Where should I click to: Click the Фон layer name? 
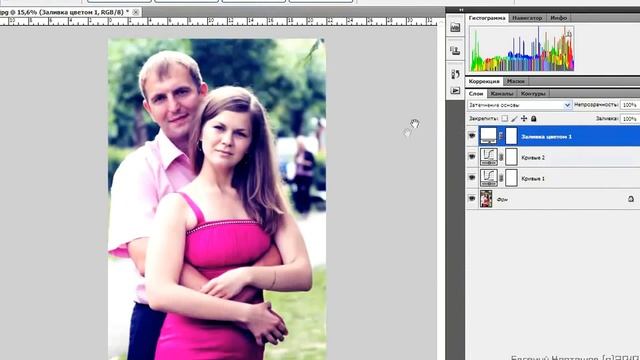502,200
